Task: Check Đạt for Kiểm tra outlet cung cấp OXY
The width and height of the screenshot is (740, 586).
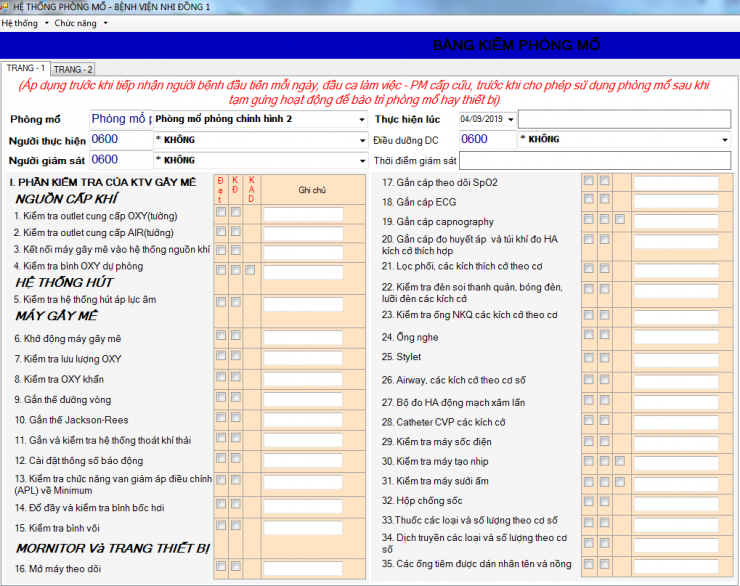Action: point(220,212)
